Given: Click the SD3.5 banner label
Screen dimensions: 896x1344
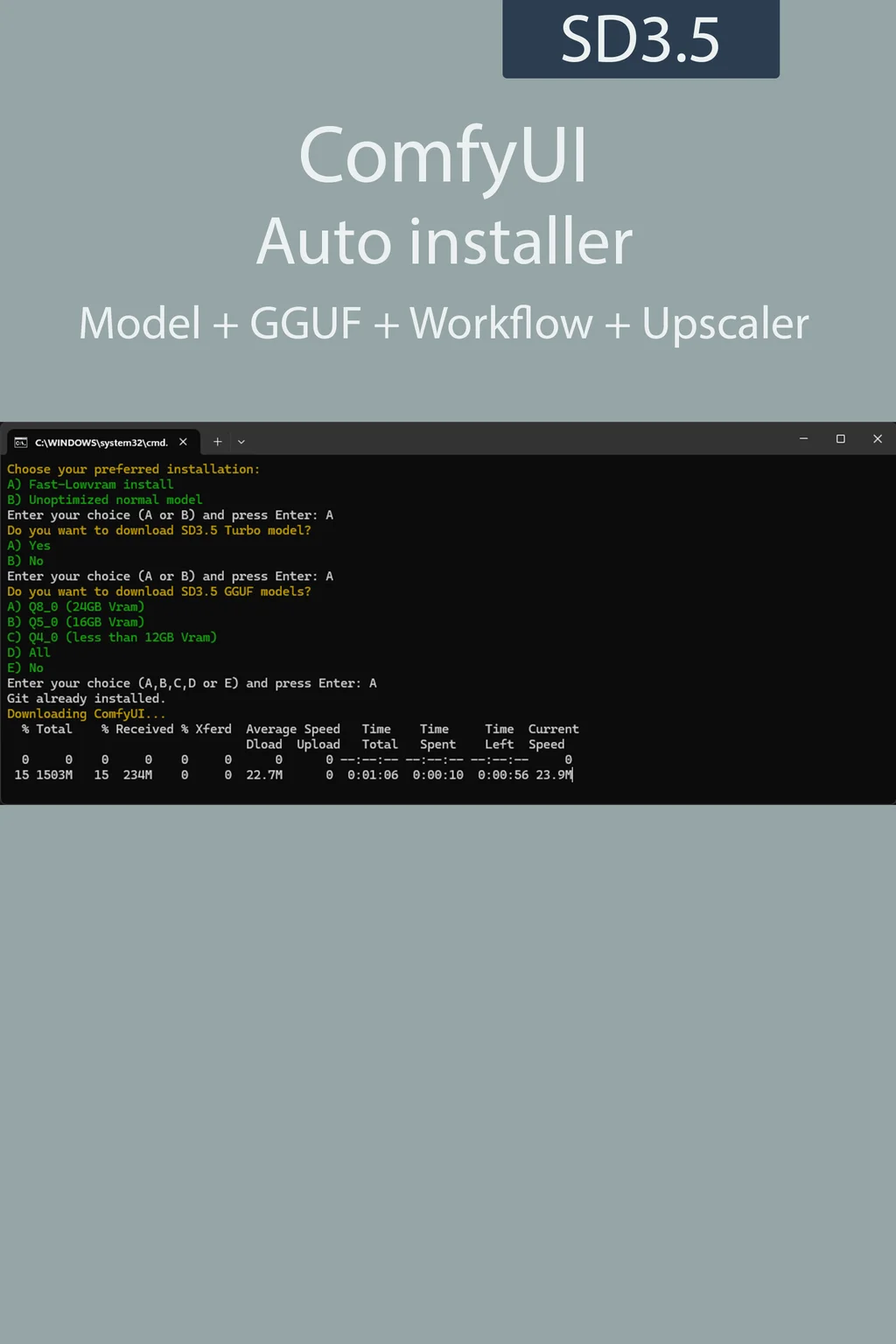Looking at the screenshot, I should pos(640,39).
